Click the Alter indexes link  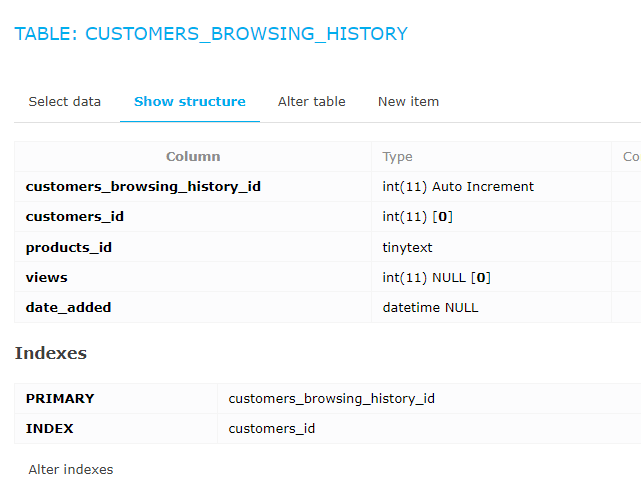[x=71, y=469]
